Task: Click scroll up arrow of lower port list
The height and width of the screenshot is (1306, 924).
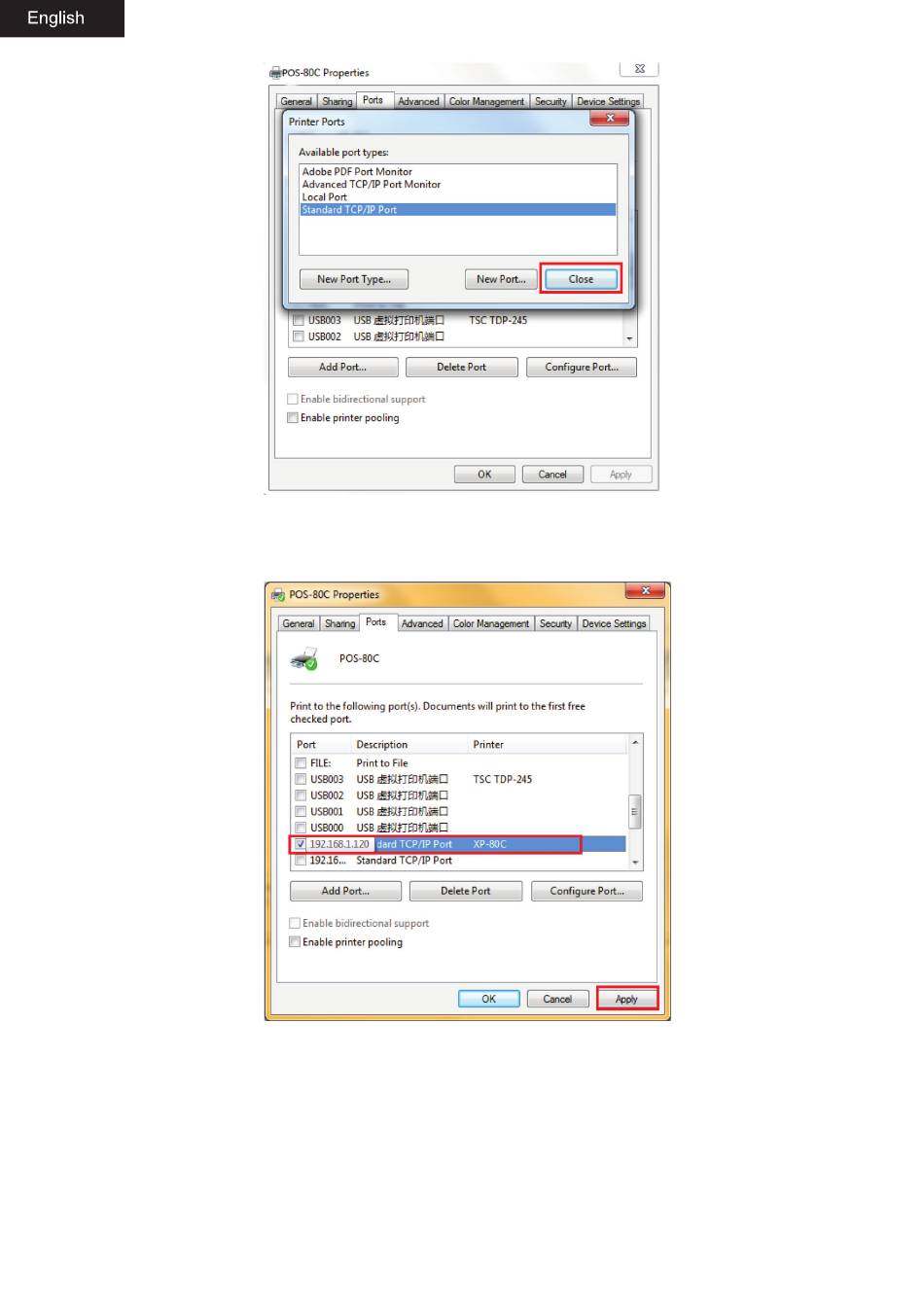Action: click(635, 742)
